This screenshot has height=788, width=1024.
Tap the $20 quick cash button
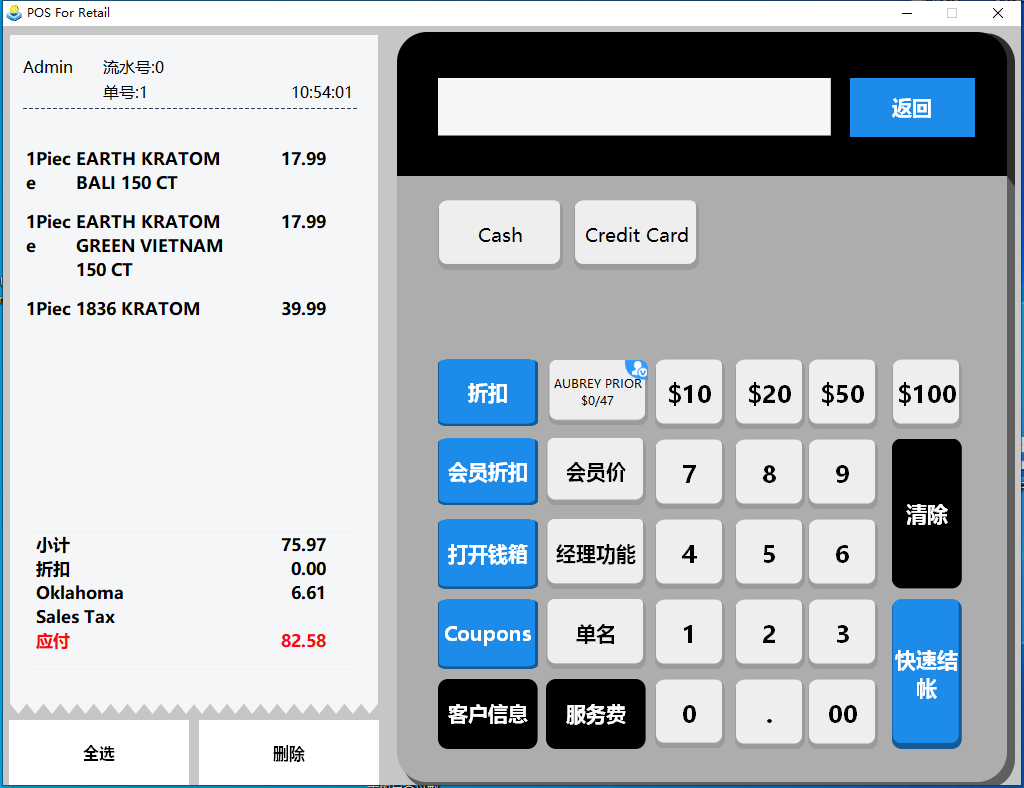tap(769, 393)
